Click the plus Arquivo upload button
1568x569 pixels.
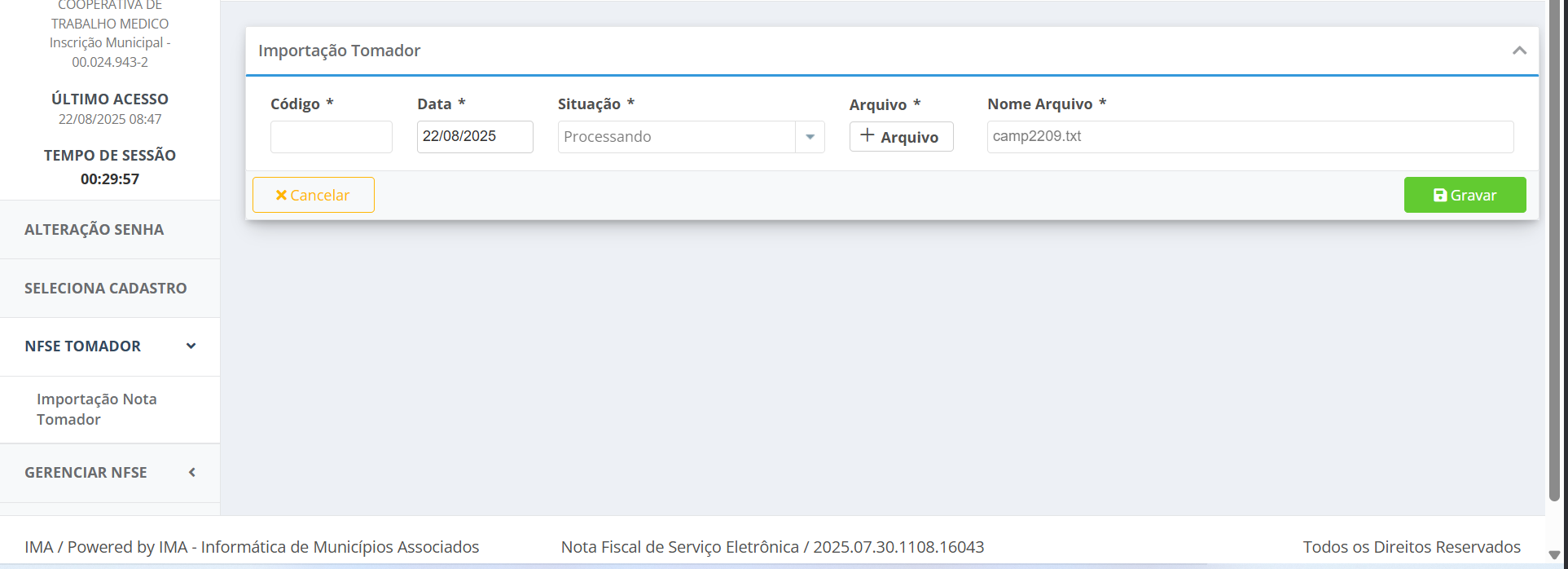click(x=901, y=137)
